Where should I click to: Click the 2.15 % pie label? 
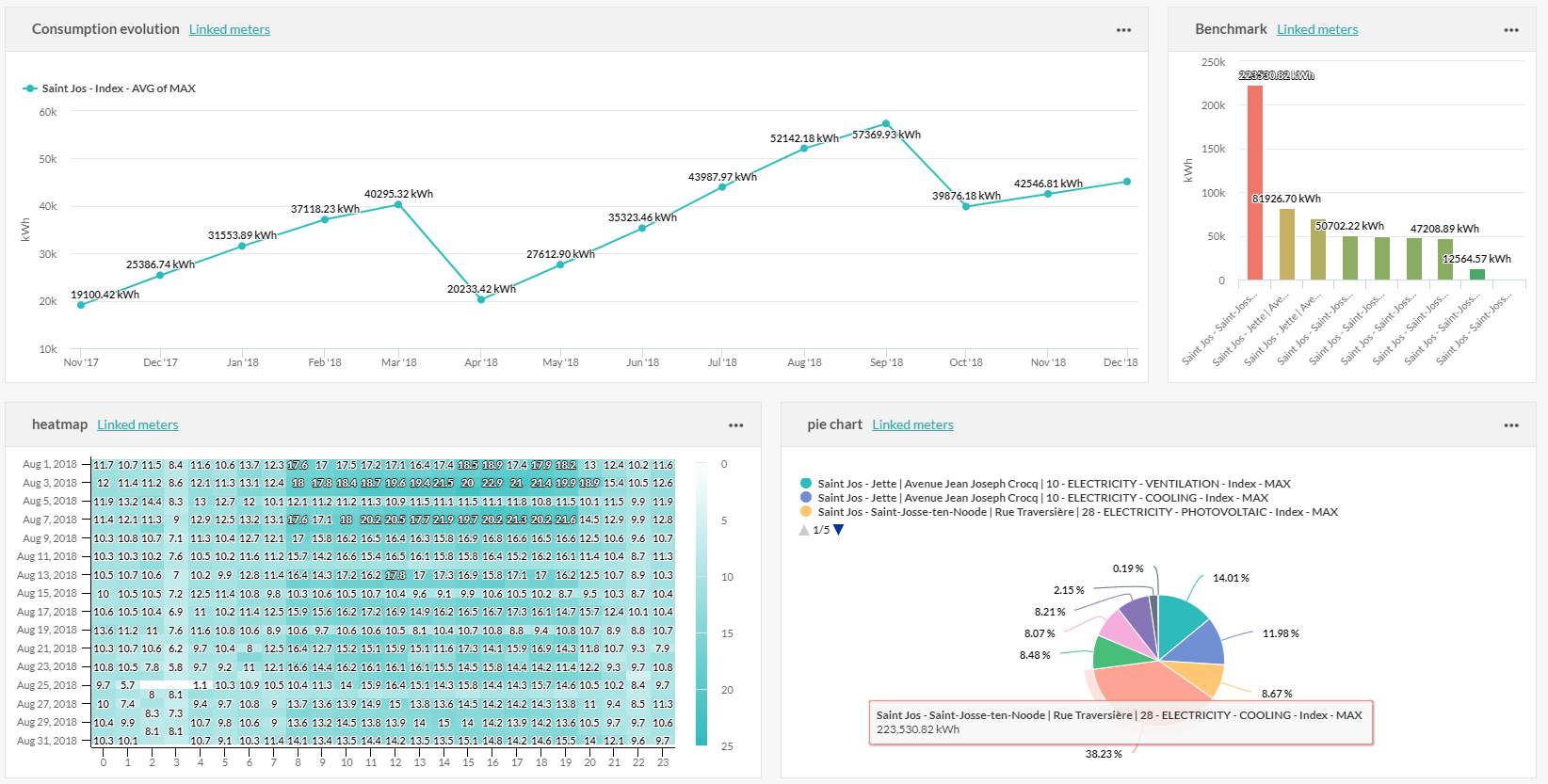1069,590
